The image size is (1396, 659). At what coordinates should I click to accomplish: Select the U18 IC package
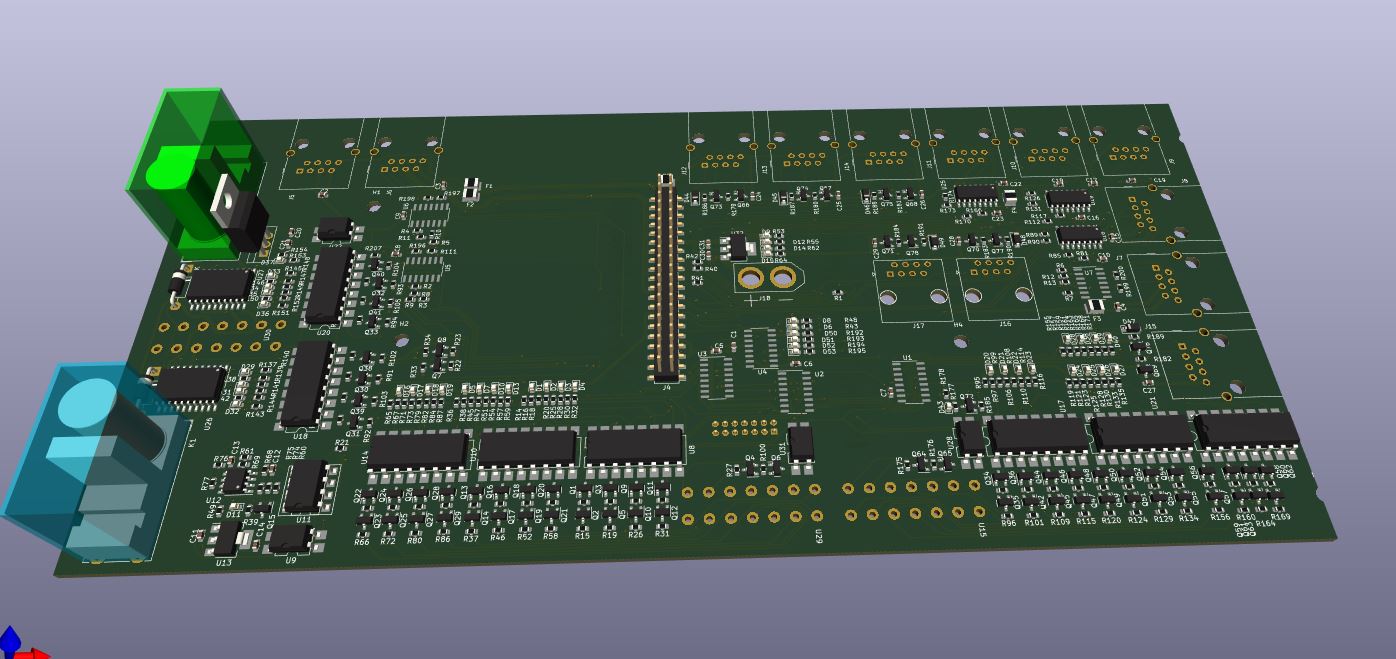pos(305,384)
